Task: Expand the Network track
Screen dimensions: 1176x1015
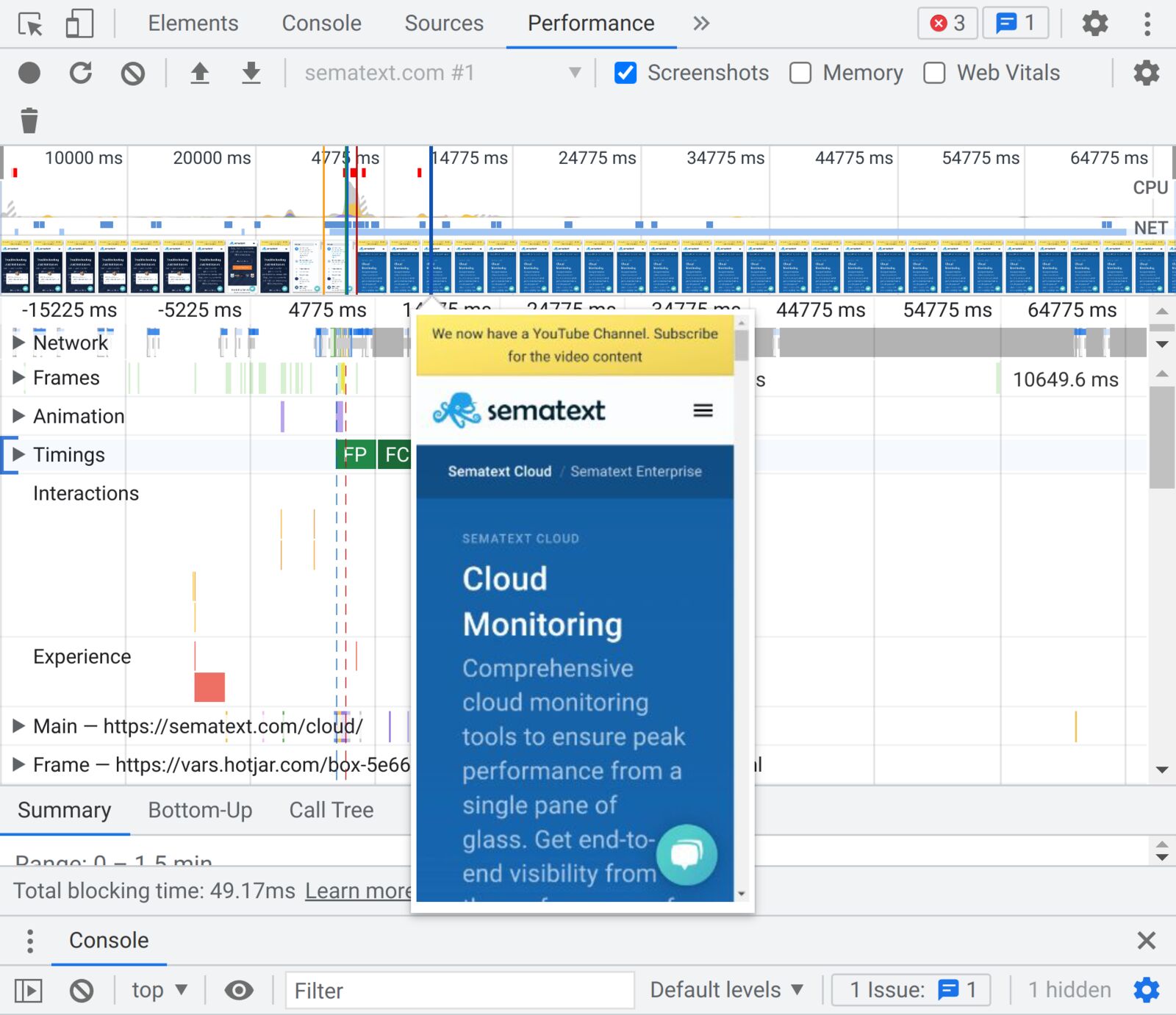Action: click(x=19, y=342)
